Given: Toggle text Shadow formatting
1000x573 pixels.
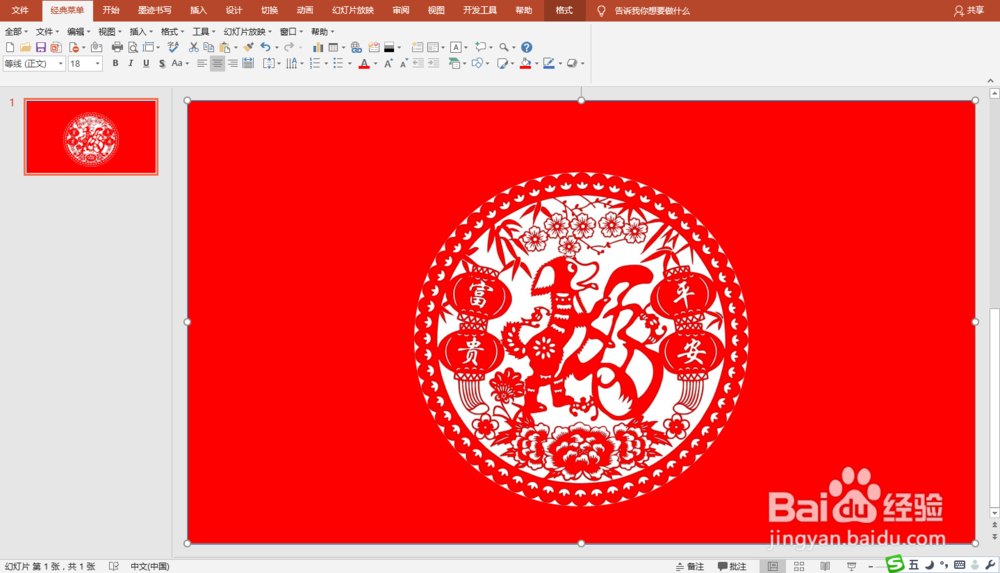Looking at the screenshot, I should tap(162, 63).
